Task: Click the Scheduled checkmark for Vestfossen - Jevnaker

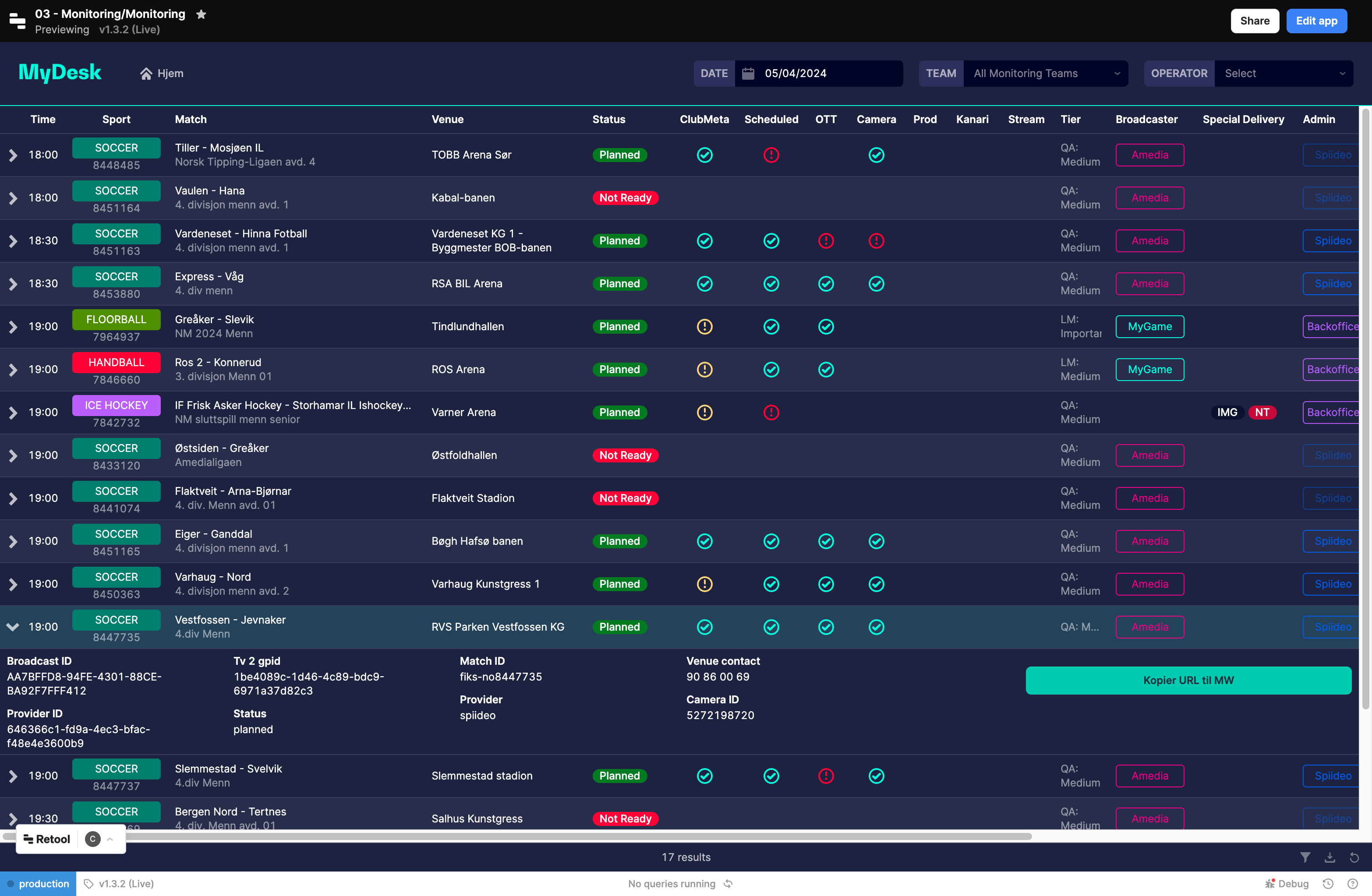Action: point(771,627)
